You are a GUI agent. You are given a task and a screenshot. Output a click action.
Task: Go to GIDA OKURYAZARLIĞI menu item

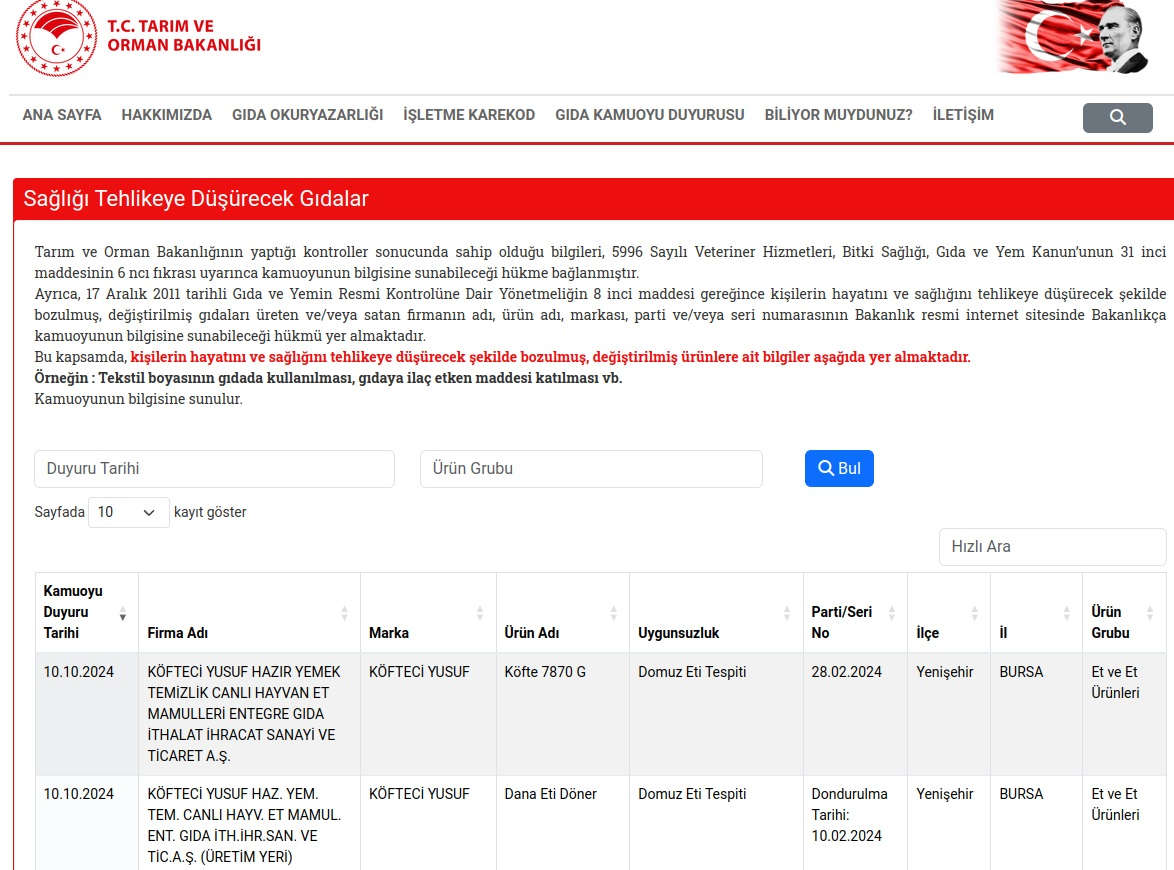pos(307,115)
